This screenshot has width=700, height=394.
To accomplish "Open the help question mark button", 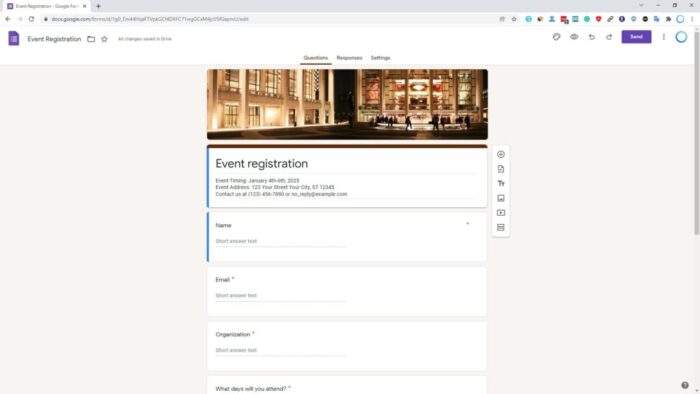I will 685,385.
